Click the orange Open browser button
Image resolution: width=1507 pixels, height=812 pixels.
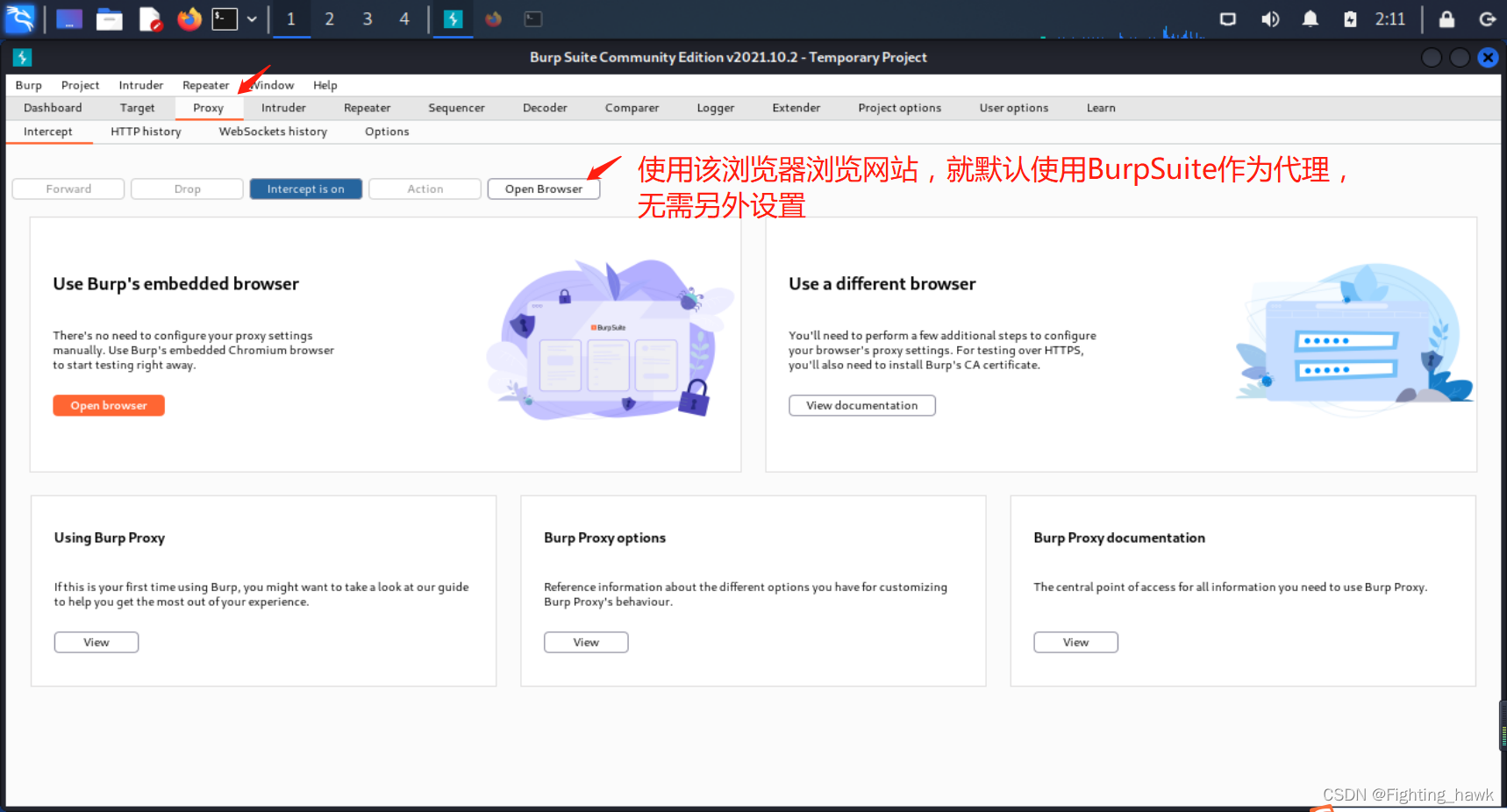tap(109, 406)
